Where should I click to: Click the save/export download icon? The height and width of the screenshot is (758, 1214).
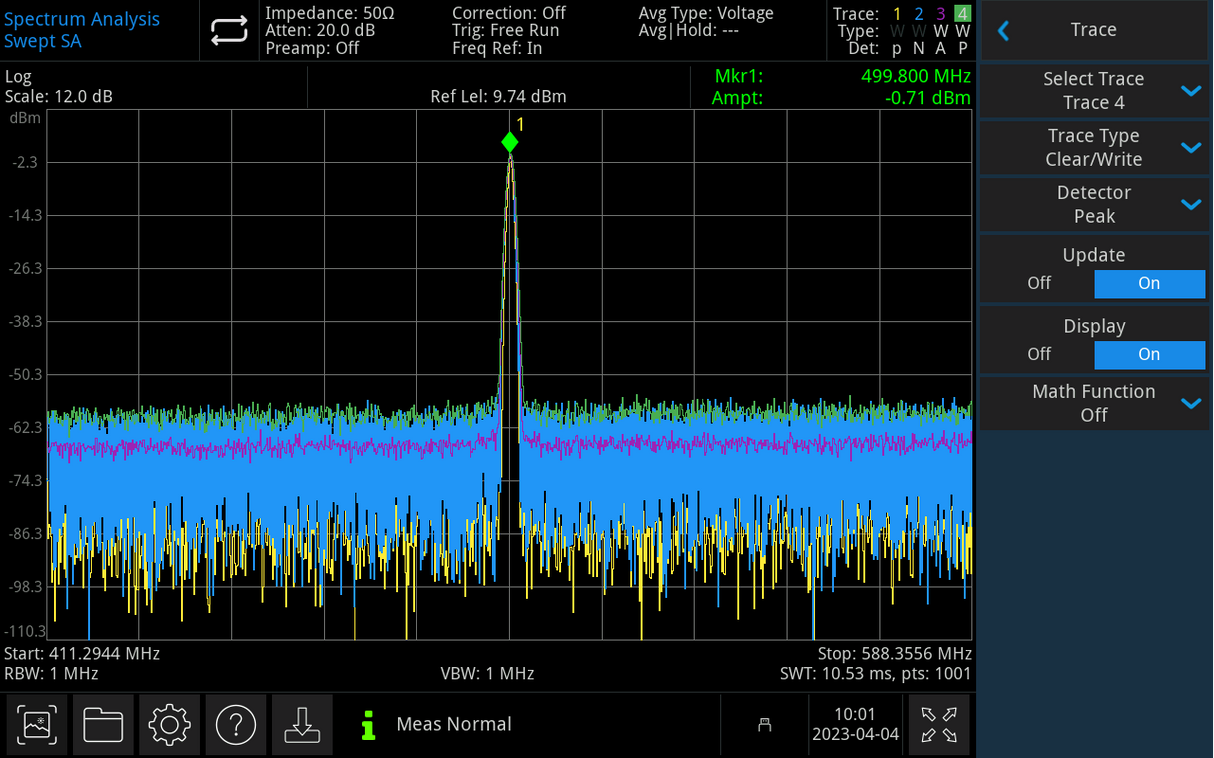[302, 725]
